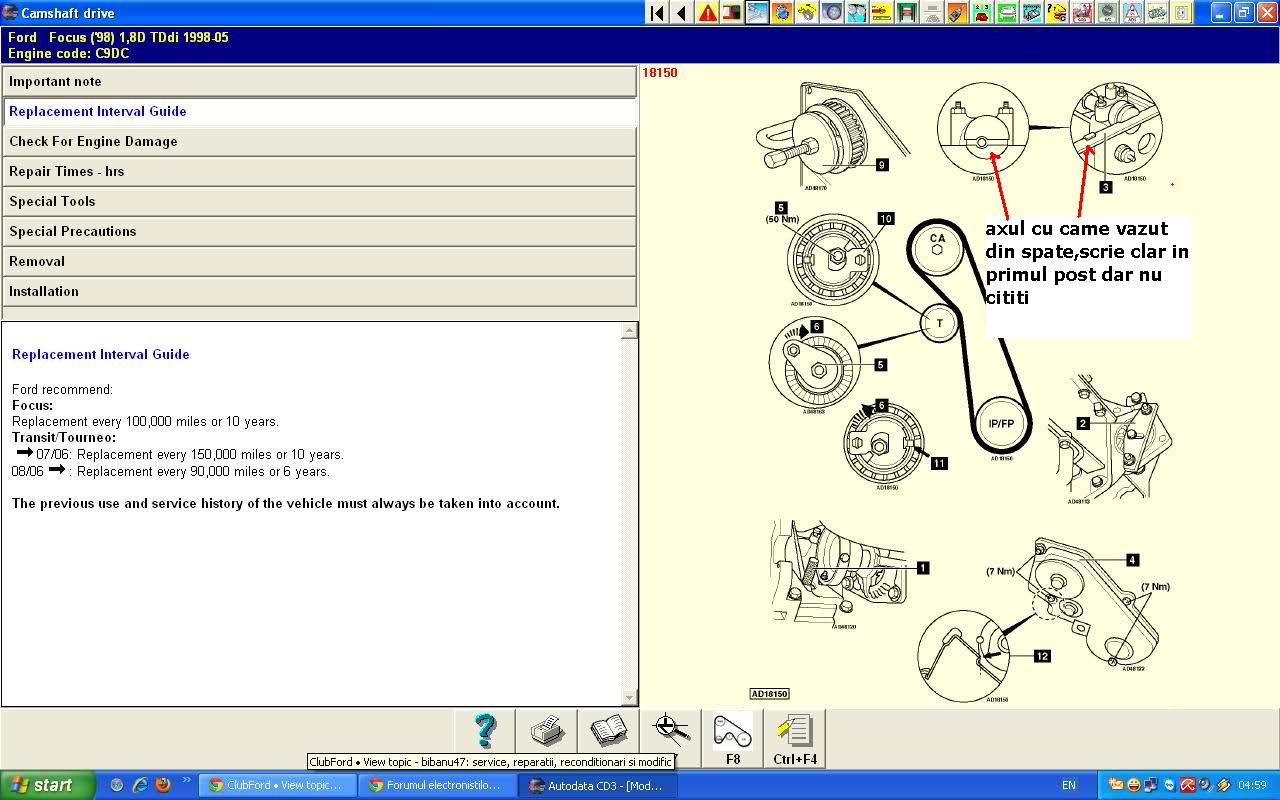The height and width of the screenshot is (800, 1280).
Task: Click the text panel scrollbar down arrow
Action: point(629,697)
